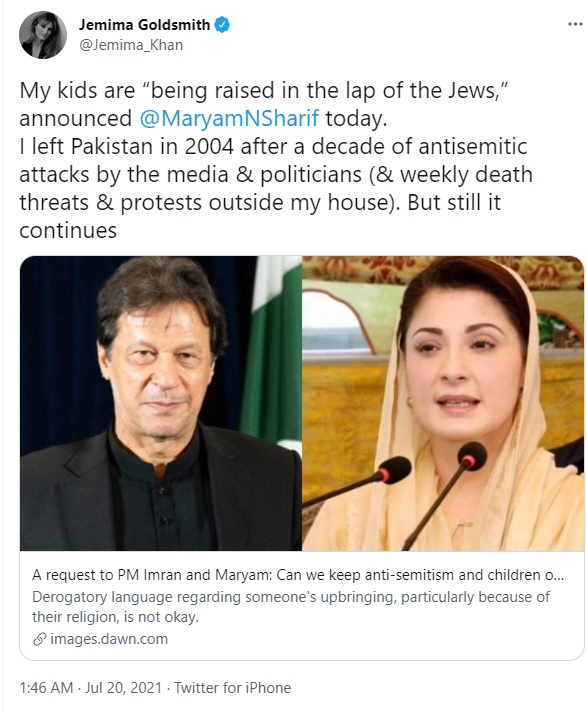Click the tweet's first line about kids
Screen dimensions: 587x710
pos(265,91)
